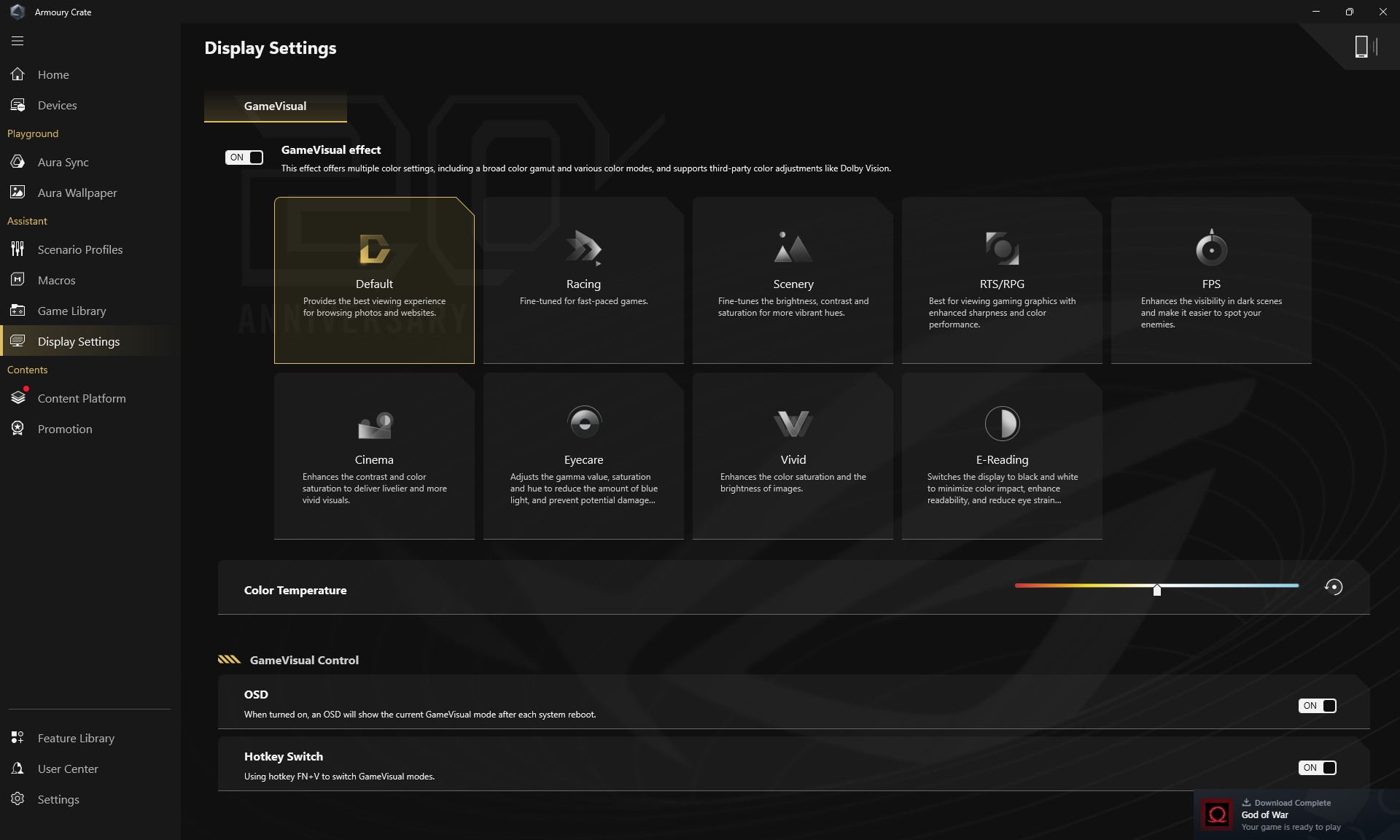This screenshot has height=840, width=1400.
Task: Select the Eyecare mode card
Action: 583,456
